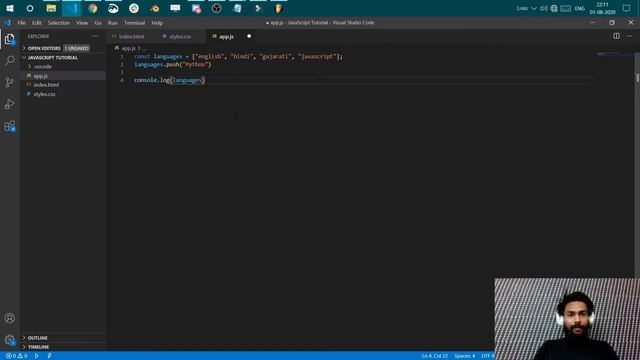The image size is (640, 360).
Task: Open the Extensions view
Action: coord(9,126)
